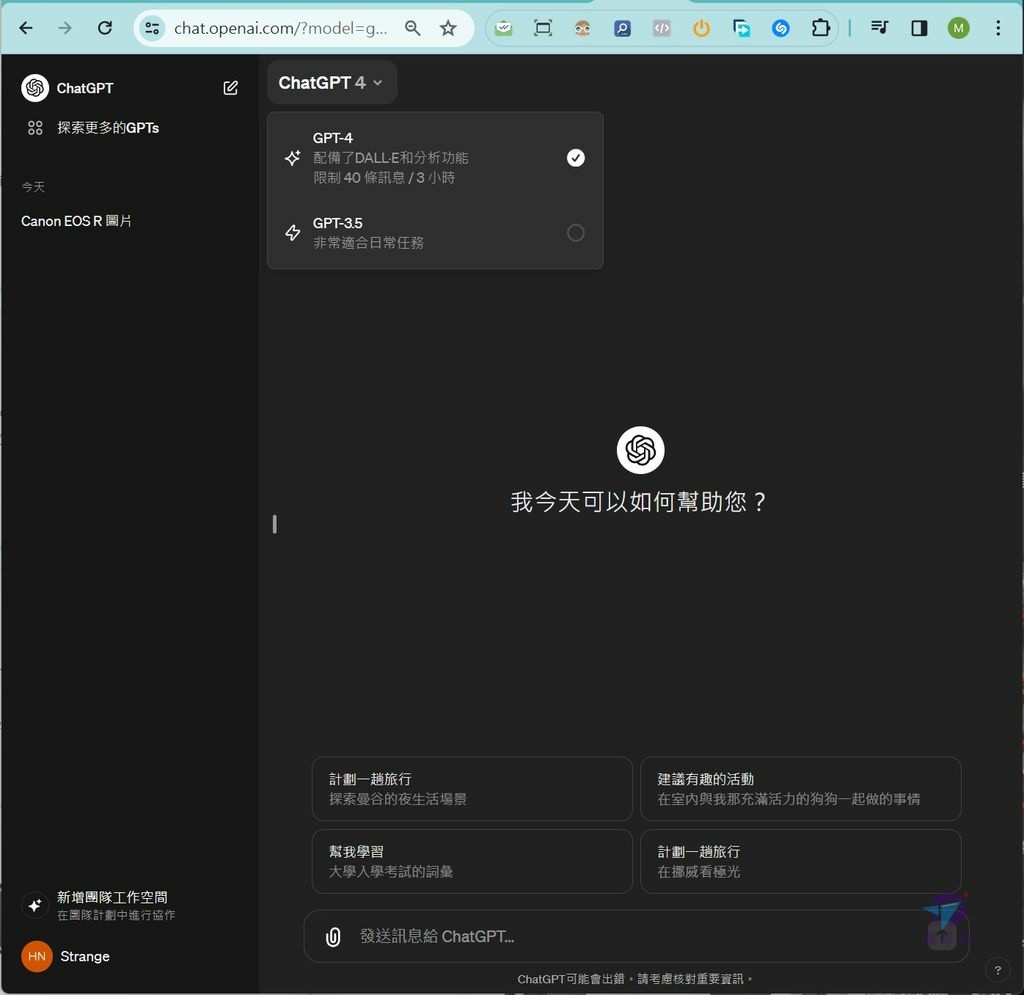1024x995 pixels.
Task: Open the glasses face extension
Action: [583, 28]
